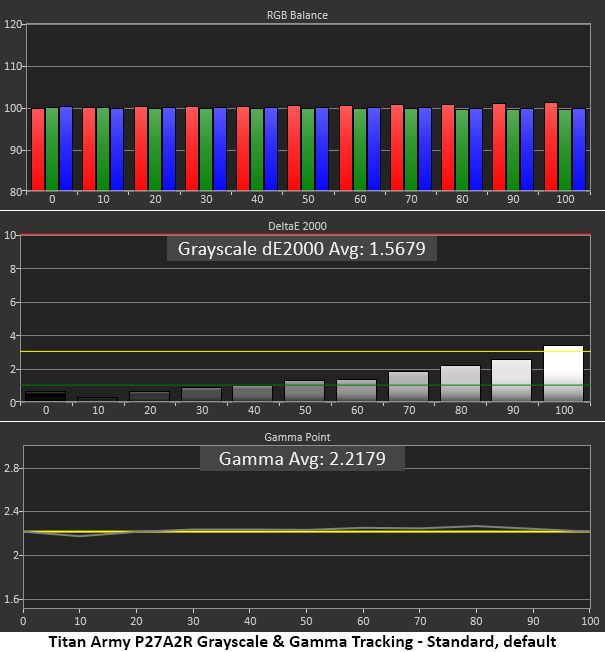Click the DeltaE bar at 10

(98, 399)
